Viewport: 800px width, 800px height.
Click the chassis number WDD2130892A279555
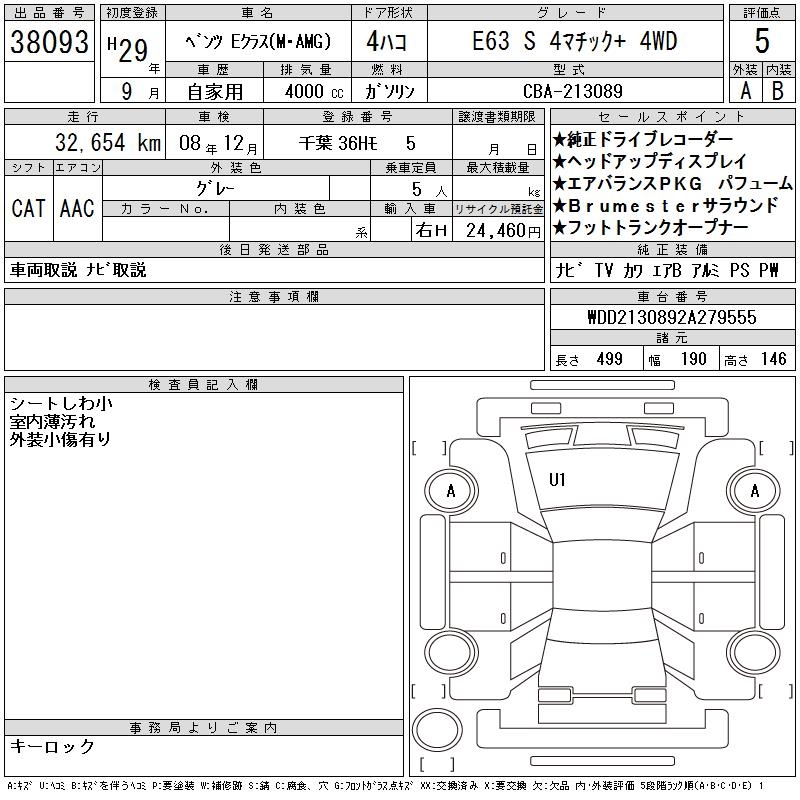(x=671, y=317)
